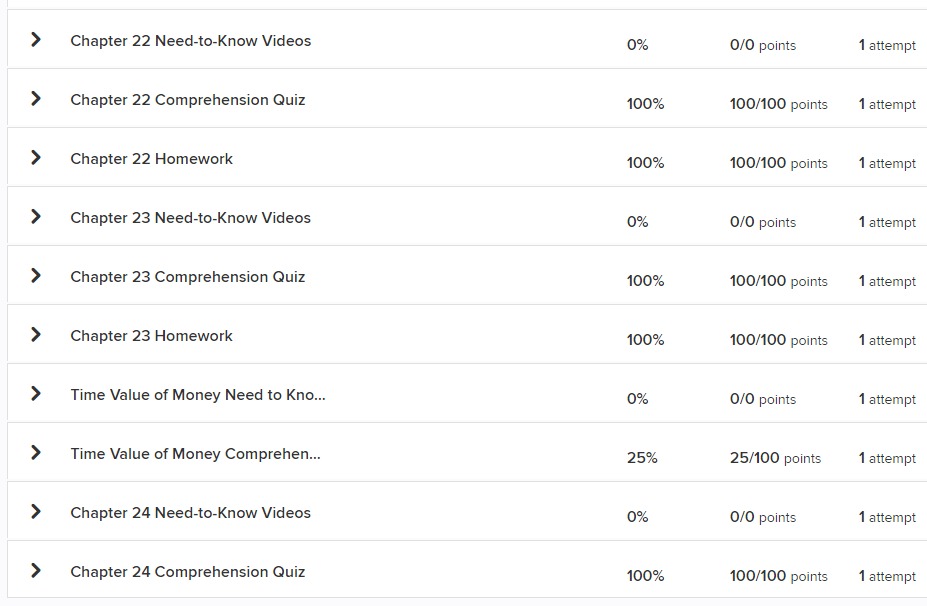Screen dimensions: 927x606
Task: Click Chapter 22 Need-to-Know Videos 0/0 points
Action: pyautogui.click(x=763, y=45)
